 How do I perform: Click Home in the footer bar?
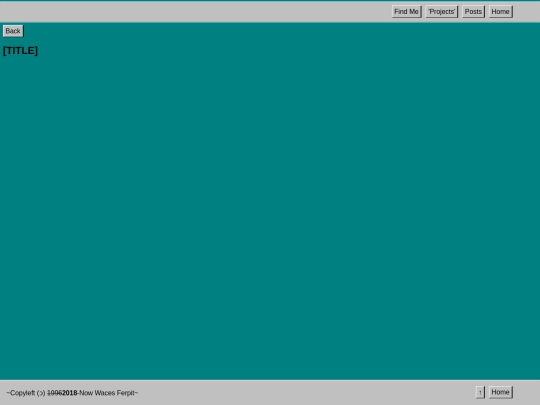click(x=500, y=392)
